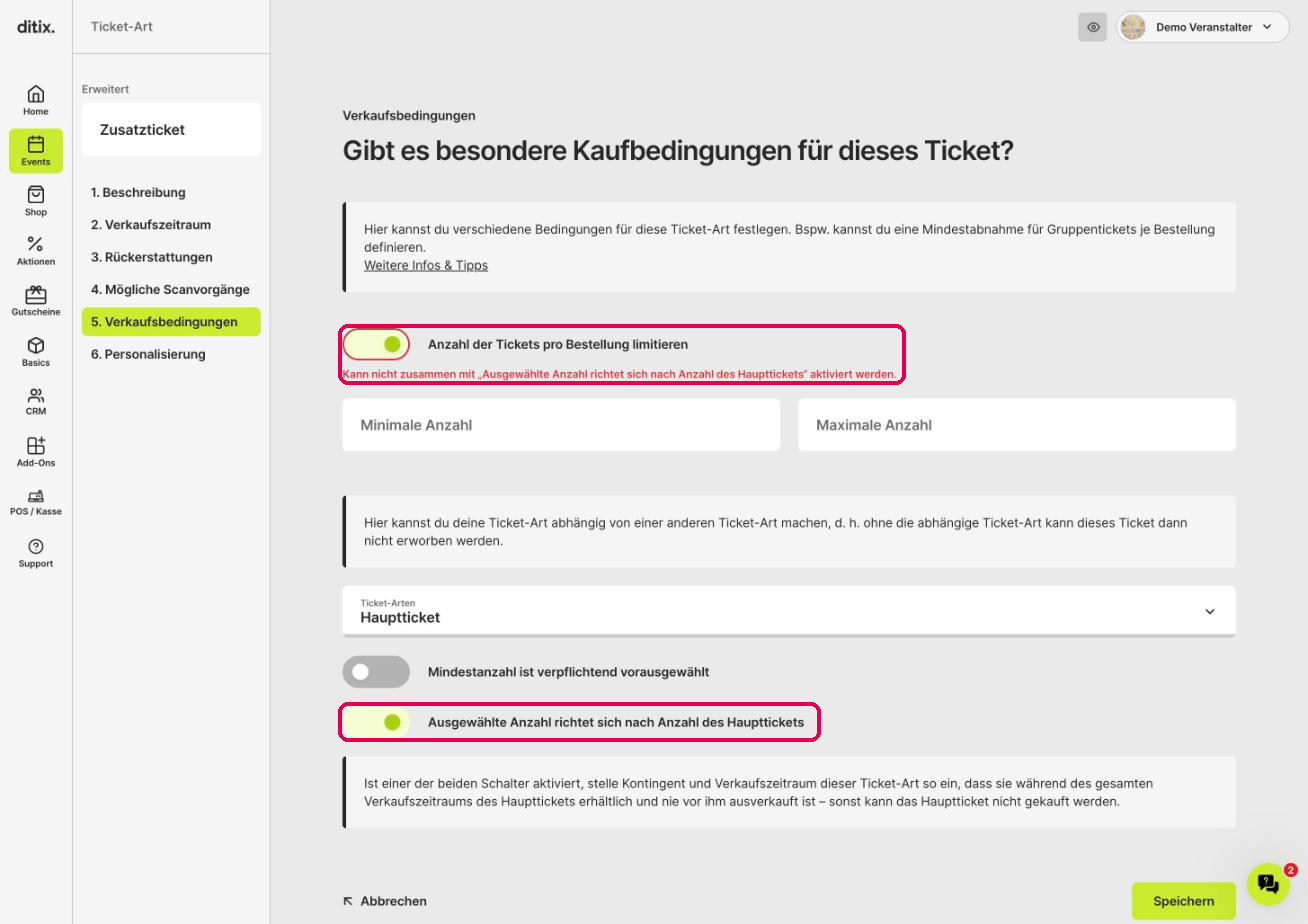Click Abbrechen to cancel

coord(385,901)
